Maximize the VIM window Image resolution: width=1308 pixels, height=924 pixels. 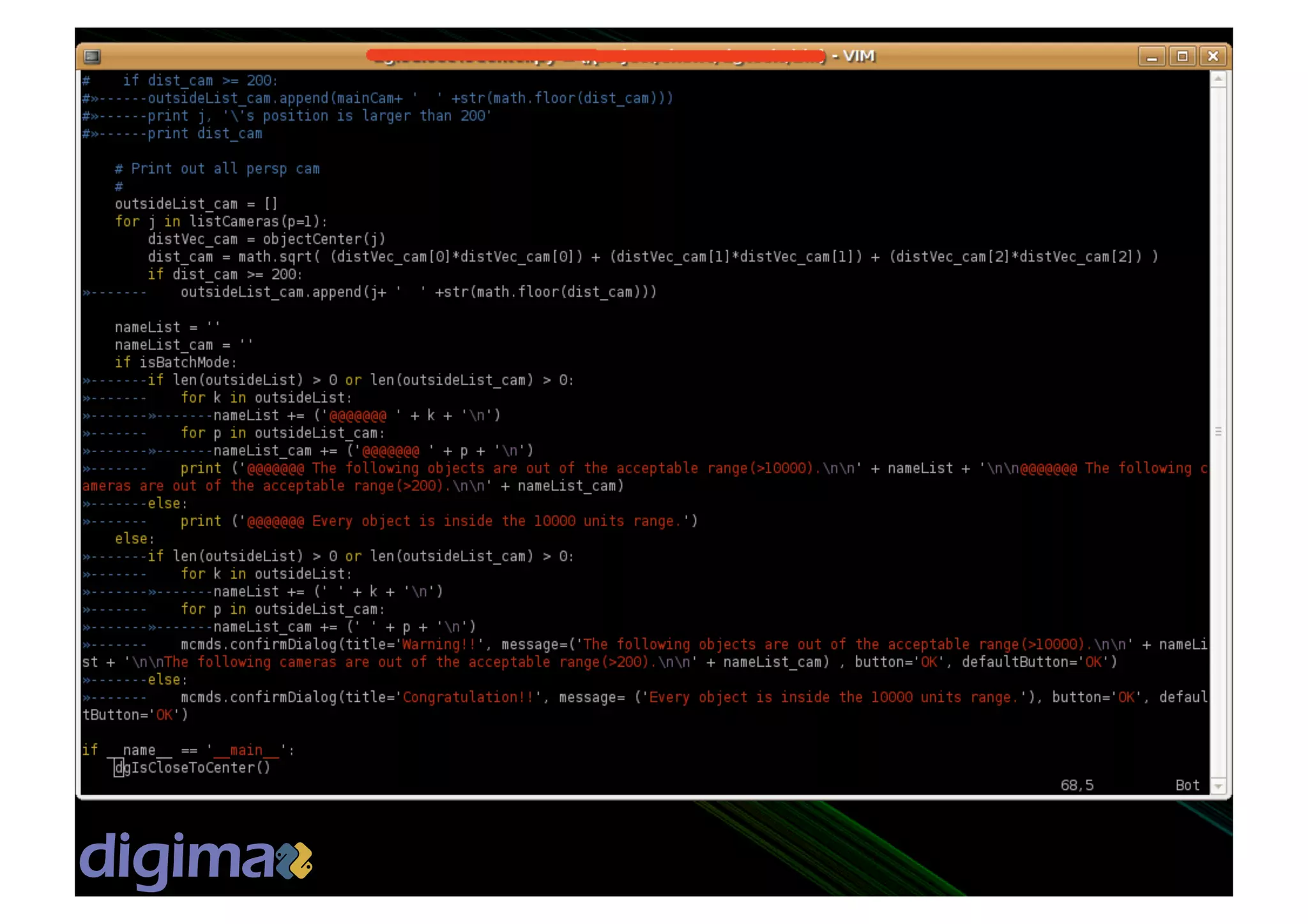click(1182, 56)
